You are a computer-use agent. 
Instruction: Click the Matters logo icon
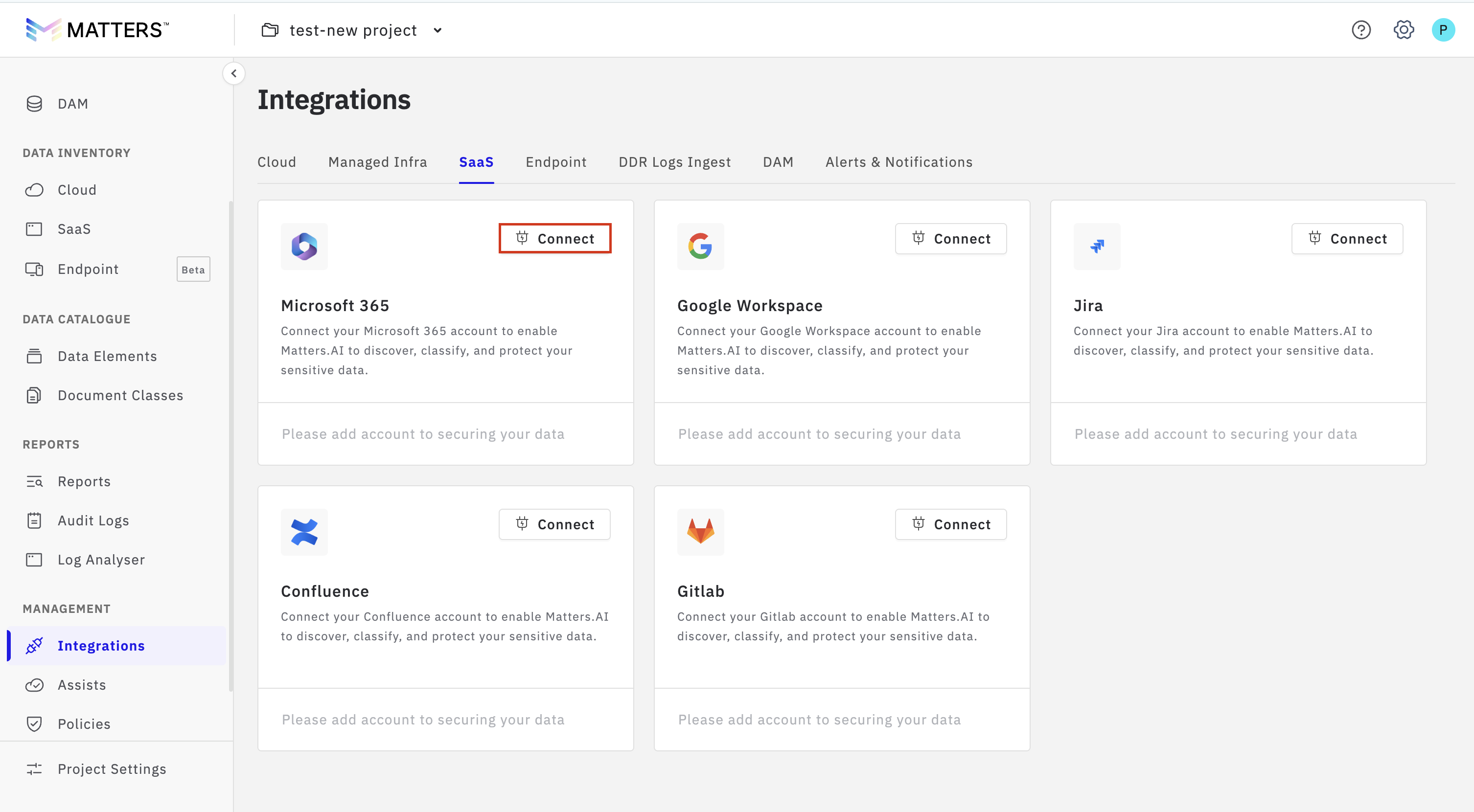(x=43, y=30)
